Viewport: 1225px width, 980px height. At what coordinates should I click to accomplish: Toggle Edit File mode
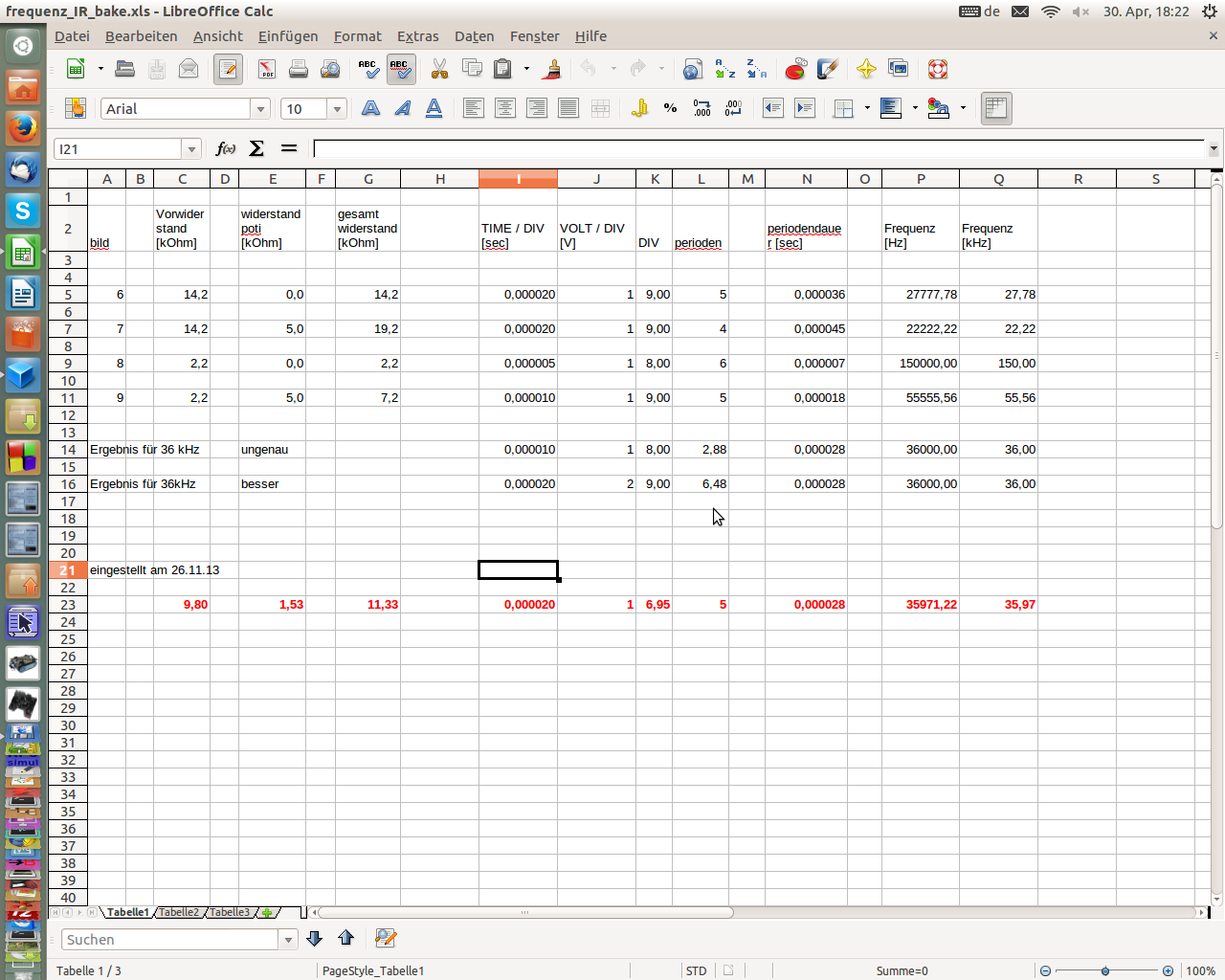pos(228,69)
